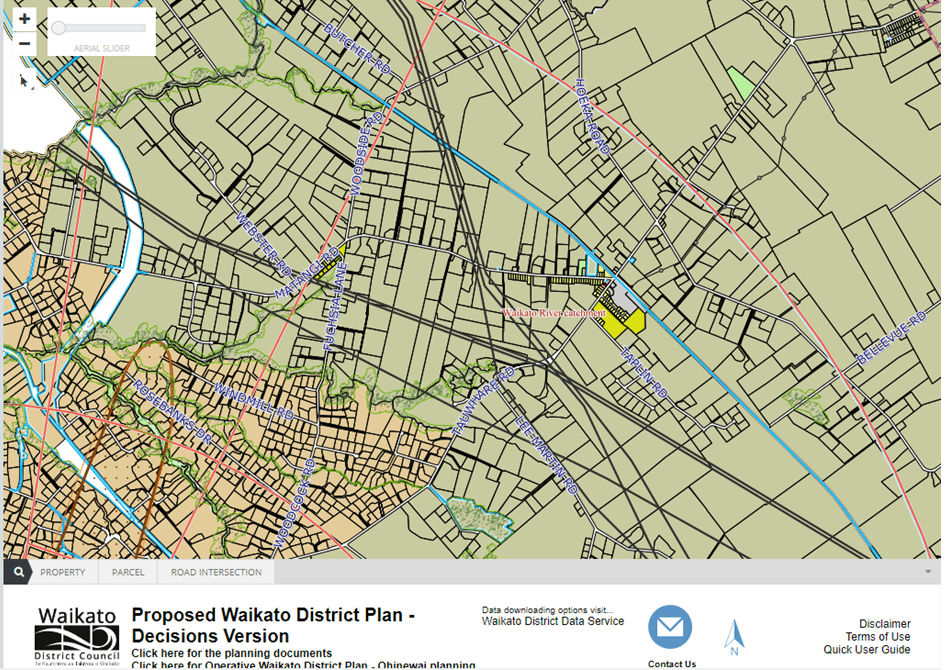Switch to the Parcel search tab

(x=128, y=573)
